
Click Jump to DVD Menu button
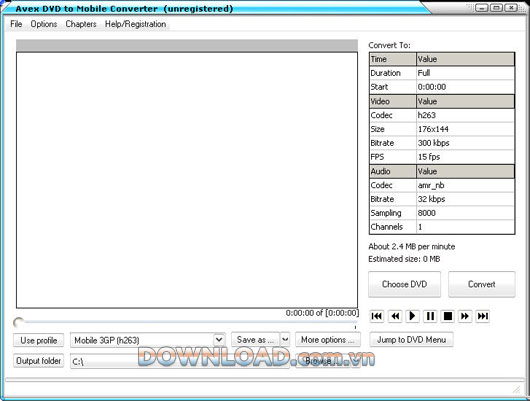[411, 339]
